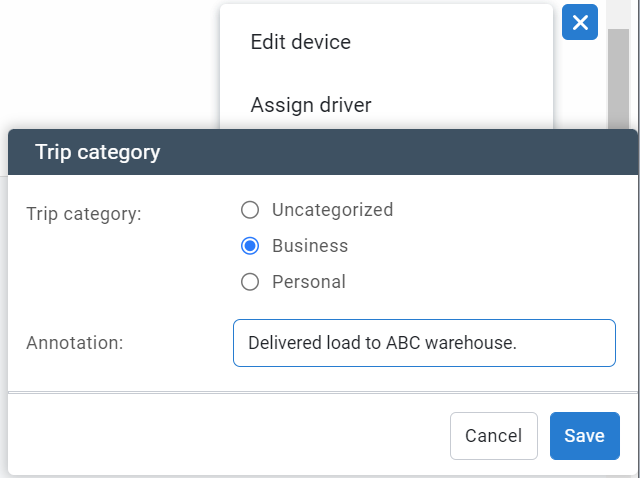
Task: Click the 'Uncategorized' label text
Action: [332, 210]
